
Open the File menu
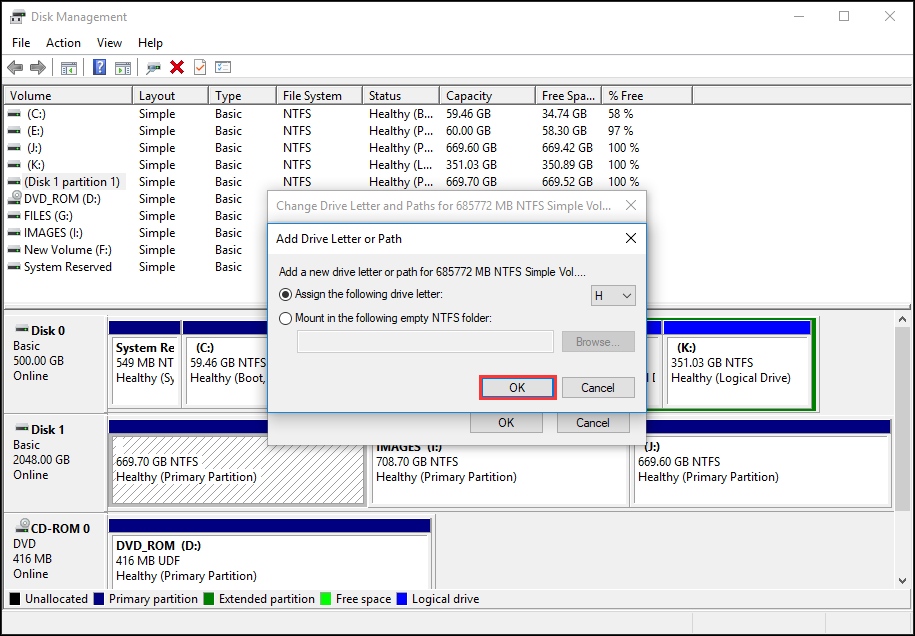pyautogui.click(x=21, y=43)
